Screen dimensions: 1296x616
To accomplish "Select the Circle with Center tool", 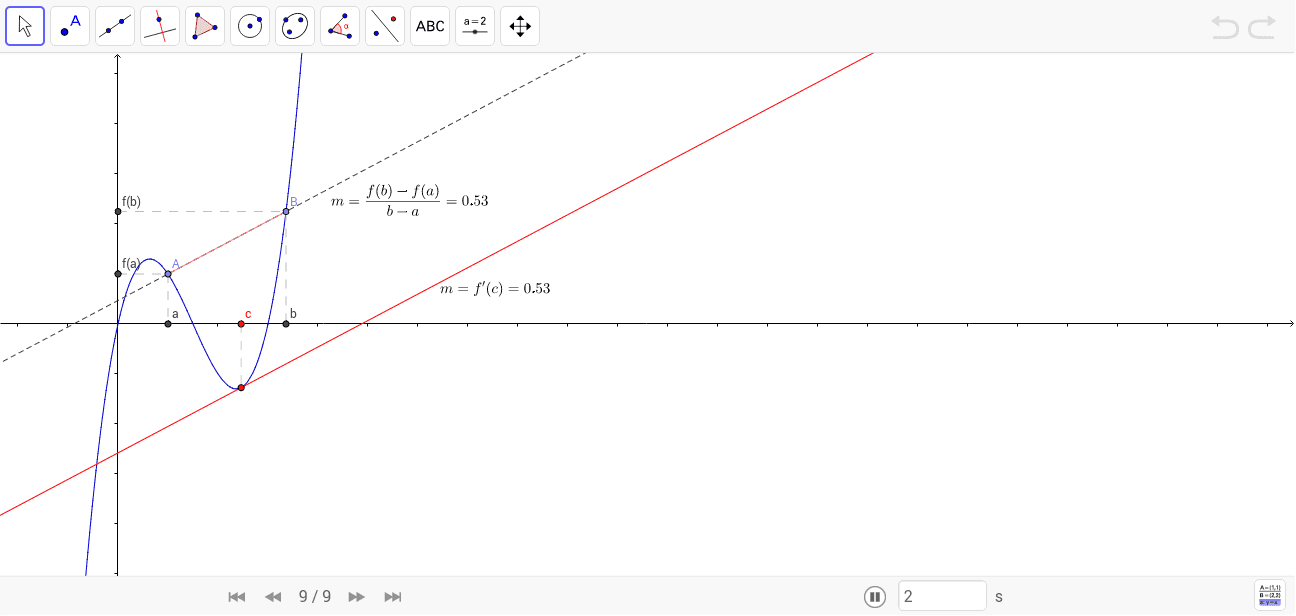I will coord(250,26).
